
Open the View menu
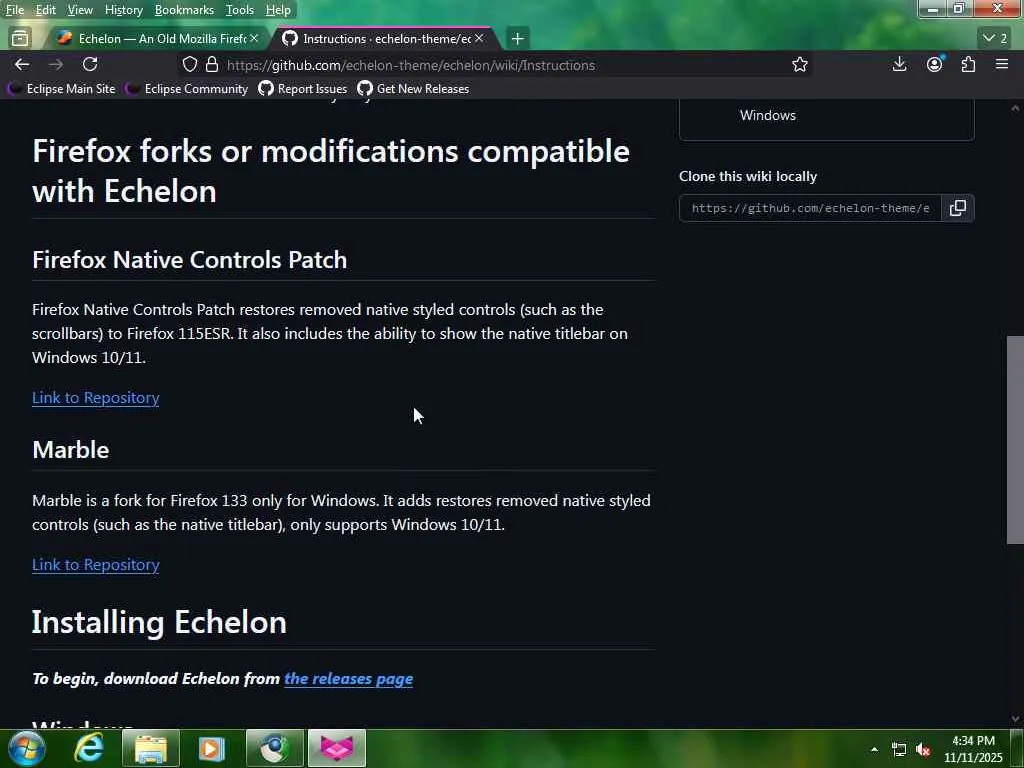(x=80, y=10)
